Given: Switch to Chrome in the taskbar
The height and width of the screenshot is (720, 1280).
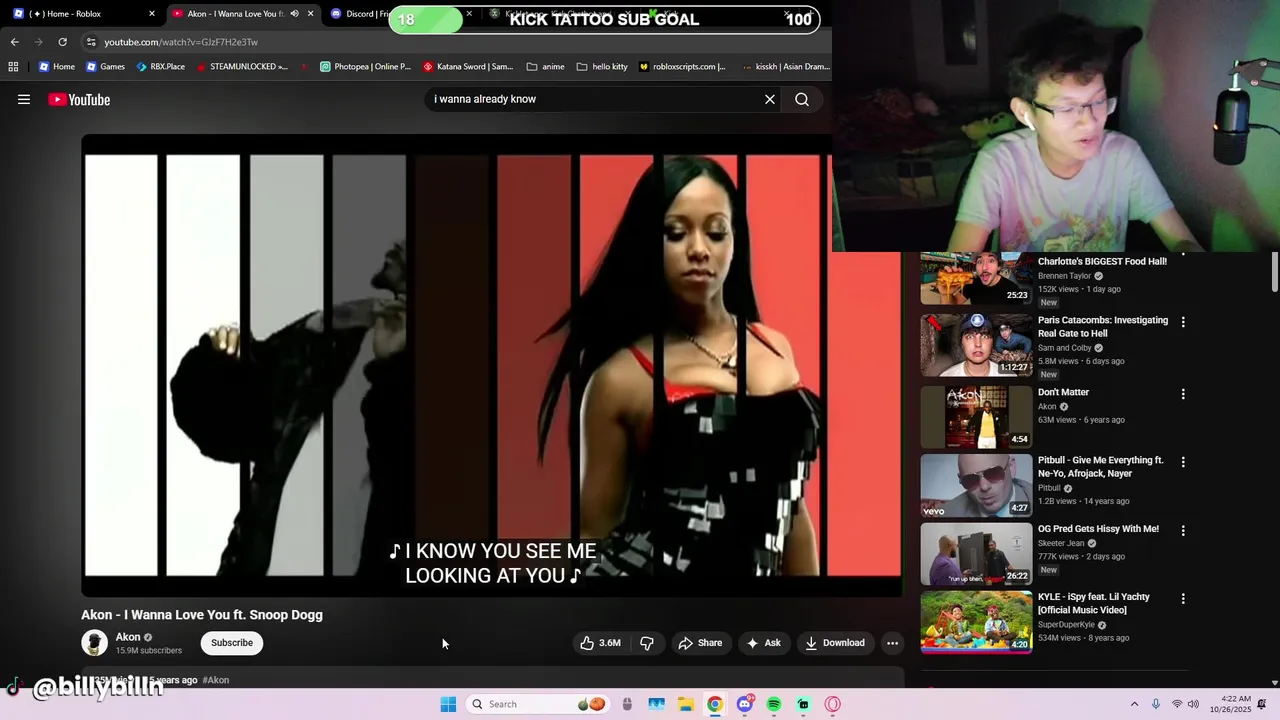Looking at the screenshot, I should [715, 704].
